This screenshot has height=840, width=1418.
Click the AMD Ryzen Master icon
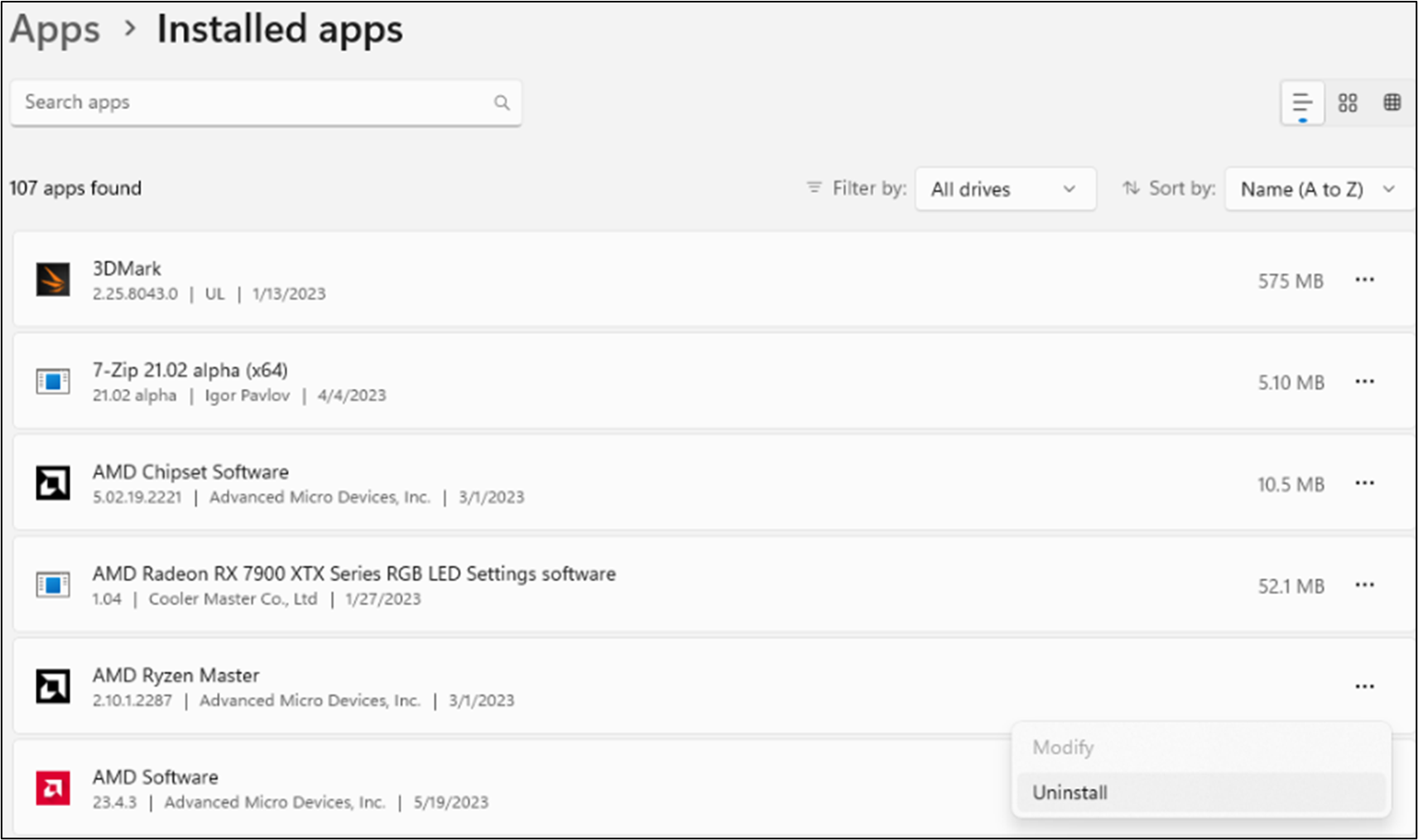pyautogui.click(x=53, y=687)
